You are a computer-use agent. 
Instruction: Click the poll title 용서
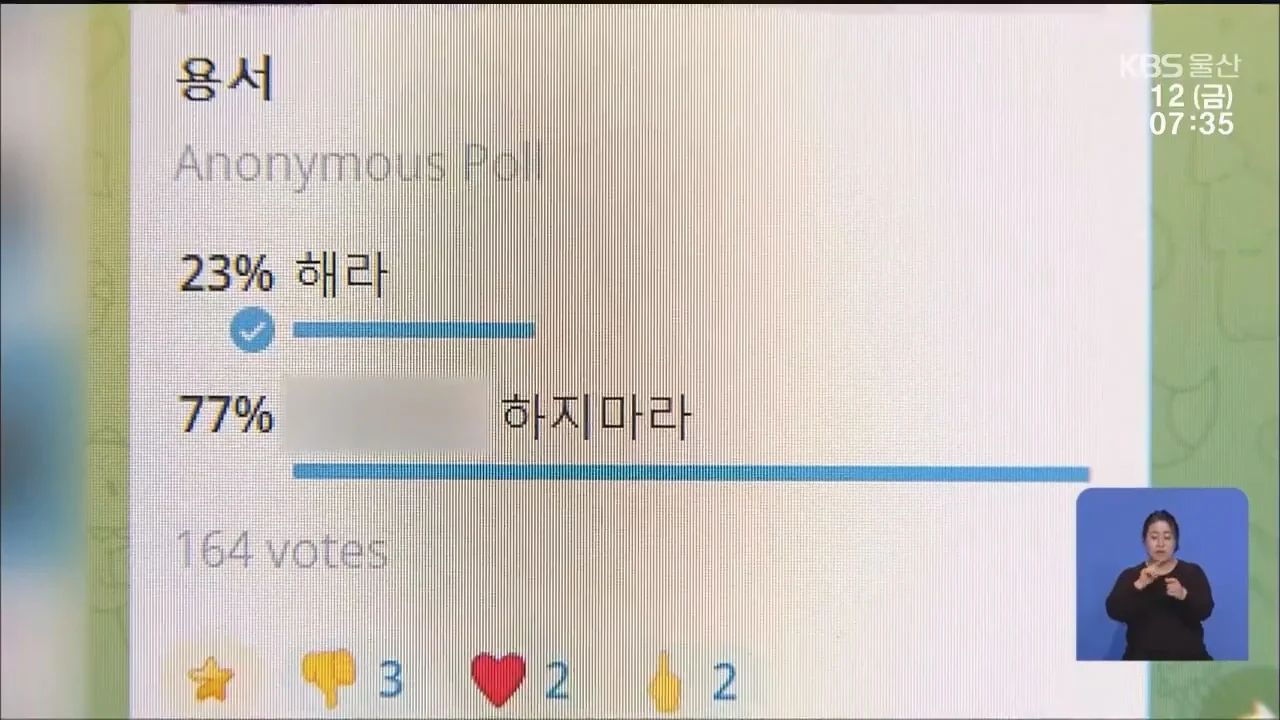225,78
